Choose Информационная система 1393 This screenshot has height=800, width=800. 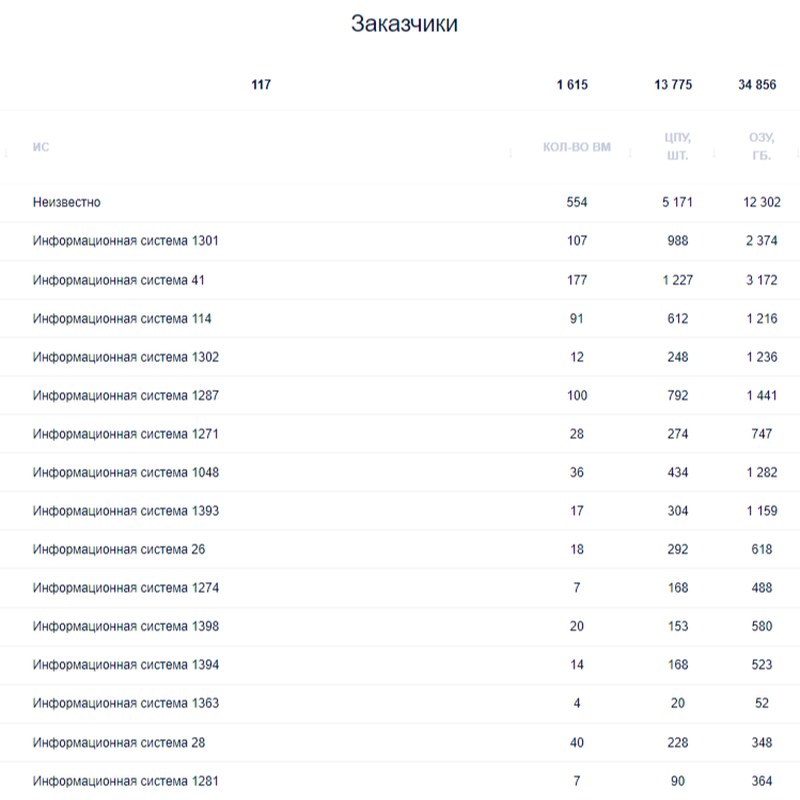click(x=126, y=511)
